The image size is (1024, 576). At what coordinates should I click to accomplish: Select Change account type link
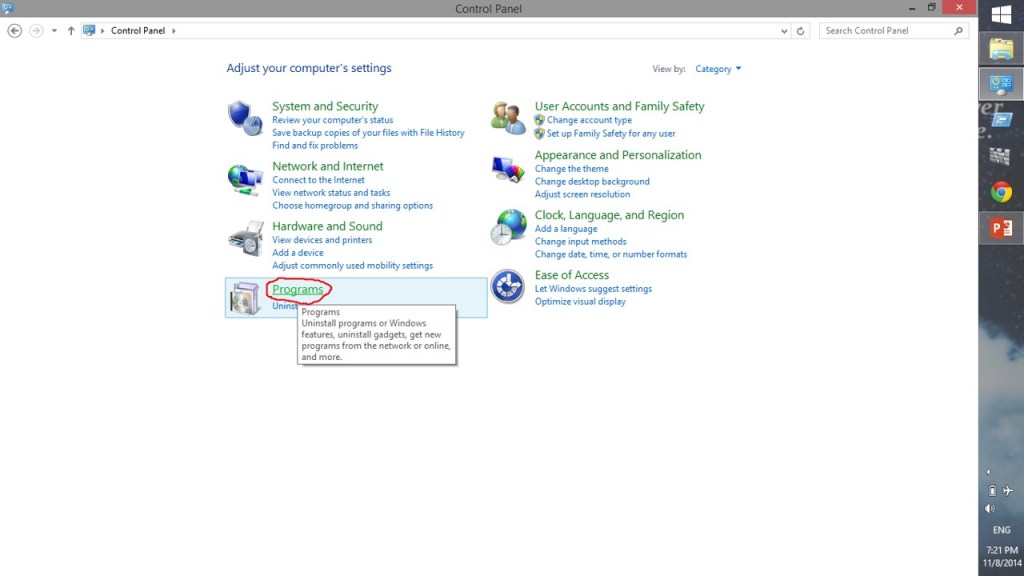pyautogui.click(x=589, y=120)
